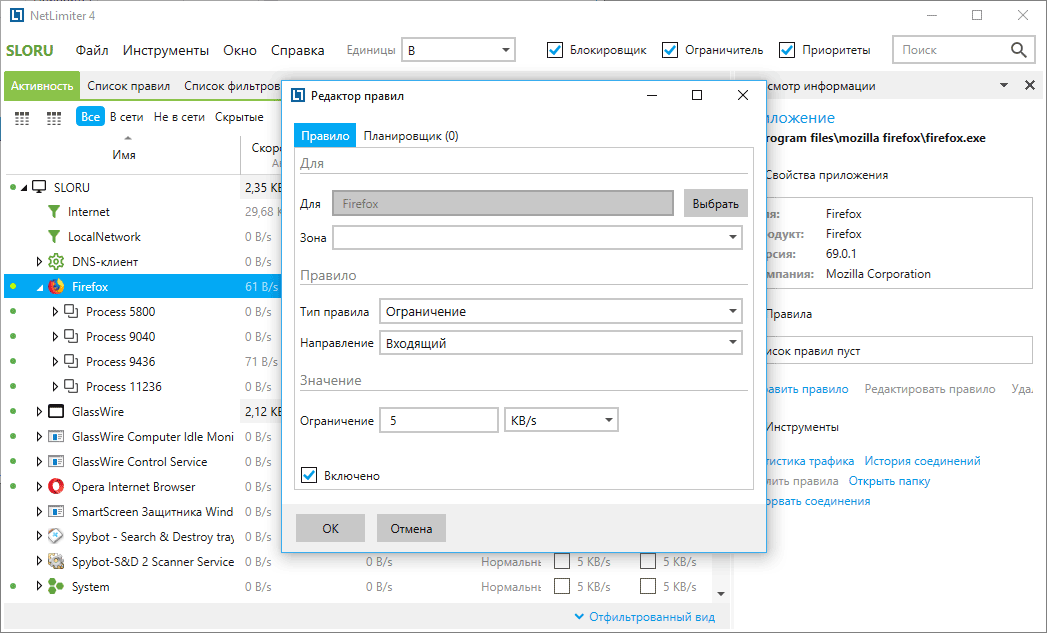Viewport: 1047px width, 633px height.
Task: Click the DNS-клиент gear icon
Action: pyautogui.click(x=56, y=262)
